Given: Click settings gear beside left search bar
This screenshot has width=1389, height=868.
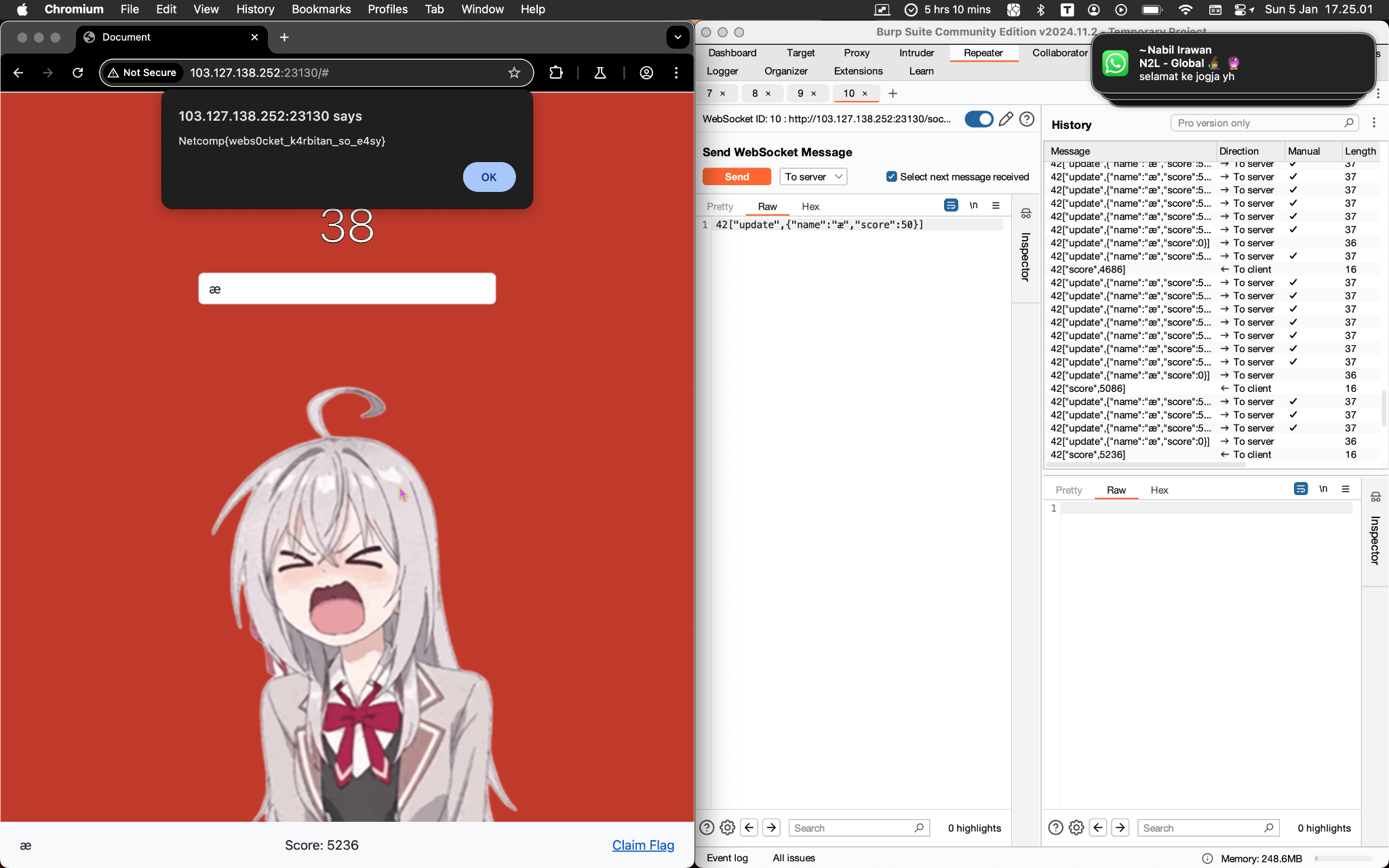Looking at the screenshot, I should (727, 827).
